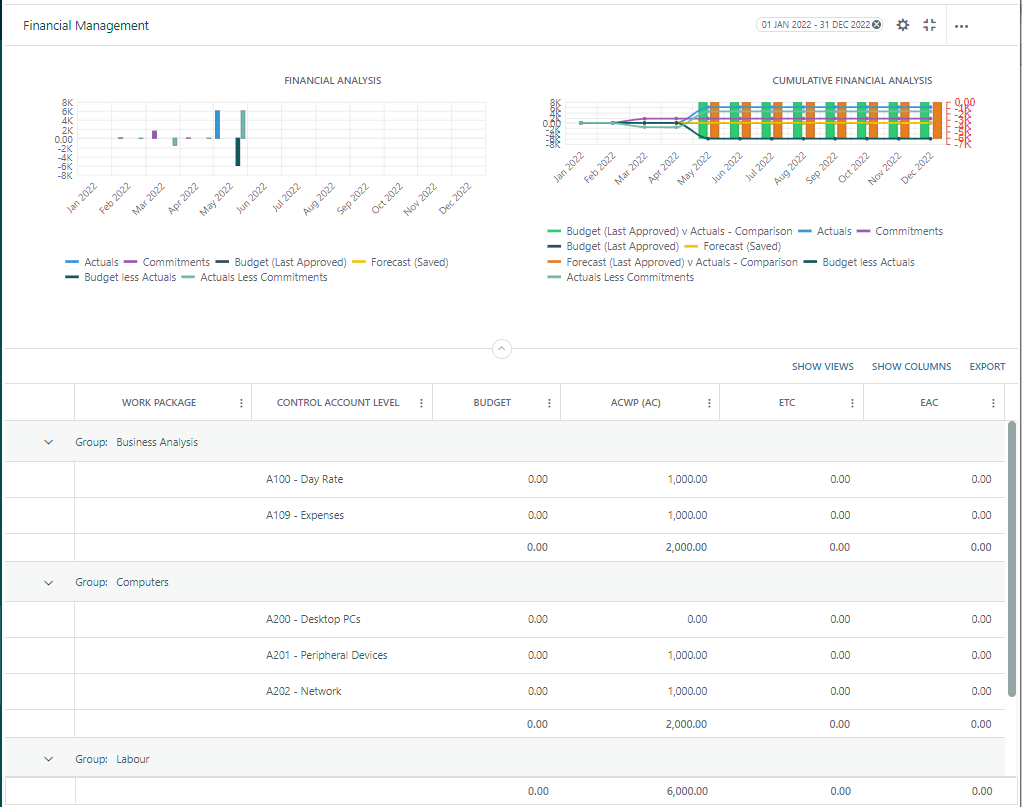Open the Budget column menu
The width and height of the screenshot is (1022, 807).
point(549,403)
